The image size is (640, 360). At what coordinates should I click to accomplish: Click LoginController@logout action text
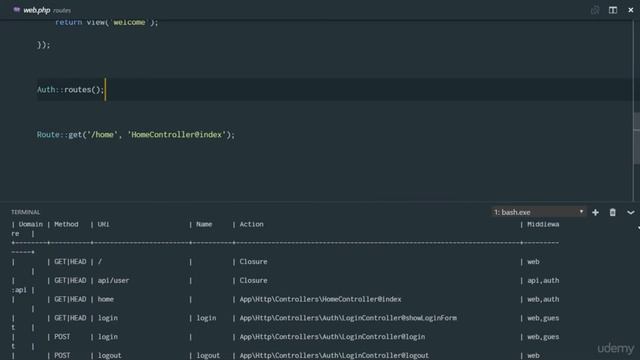pos(334,356)
